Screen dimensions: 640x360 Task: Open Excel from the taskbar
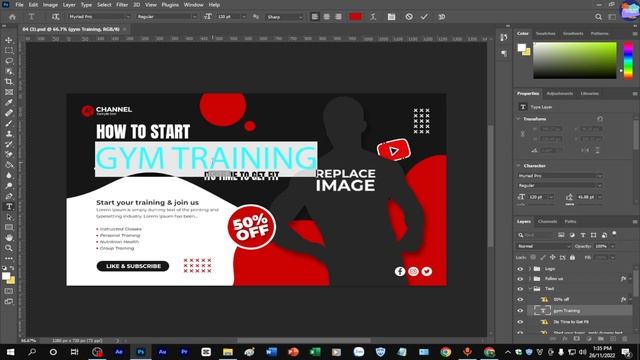coord(315,352)
